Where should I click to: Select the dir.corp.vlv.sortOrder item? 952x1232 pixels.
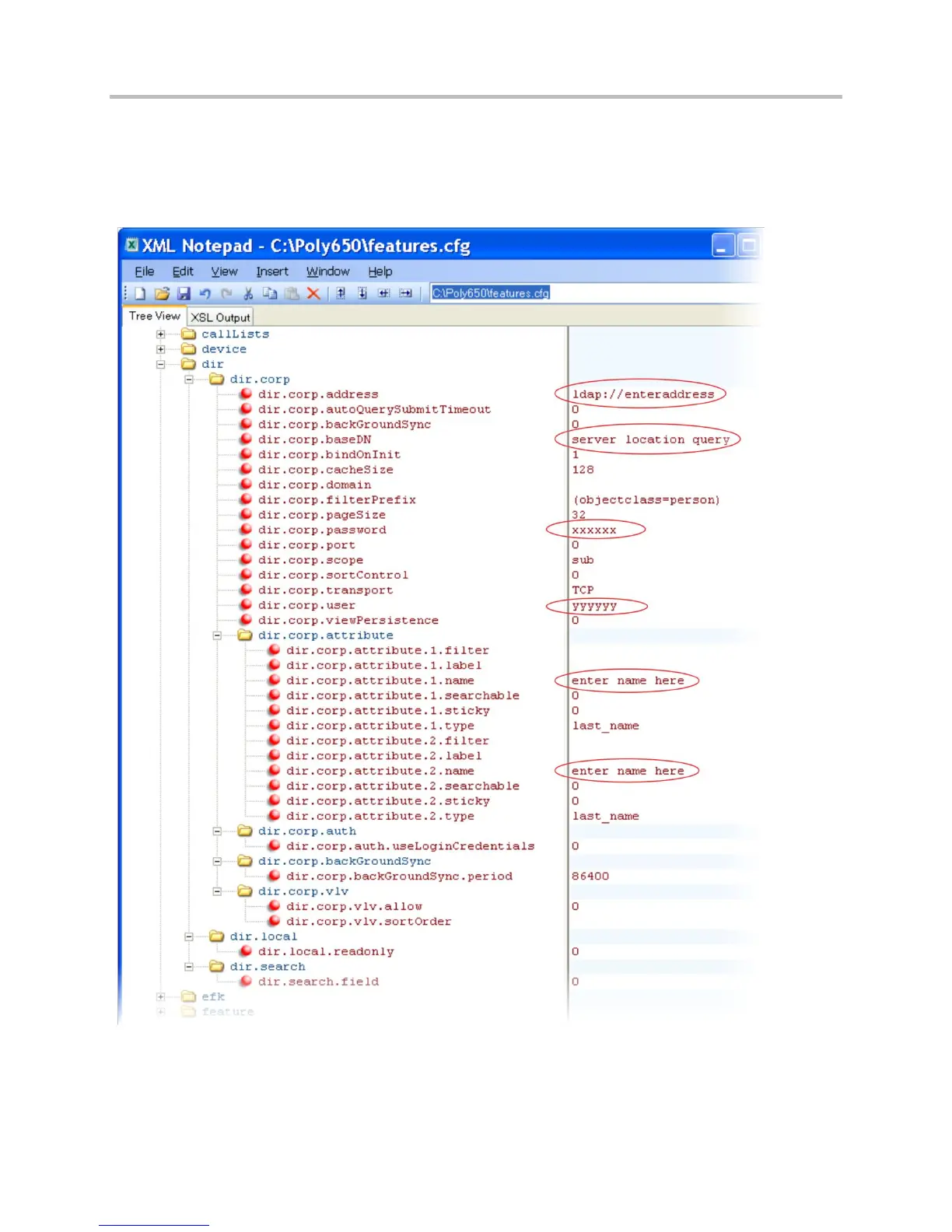pos(369,922)
